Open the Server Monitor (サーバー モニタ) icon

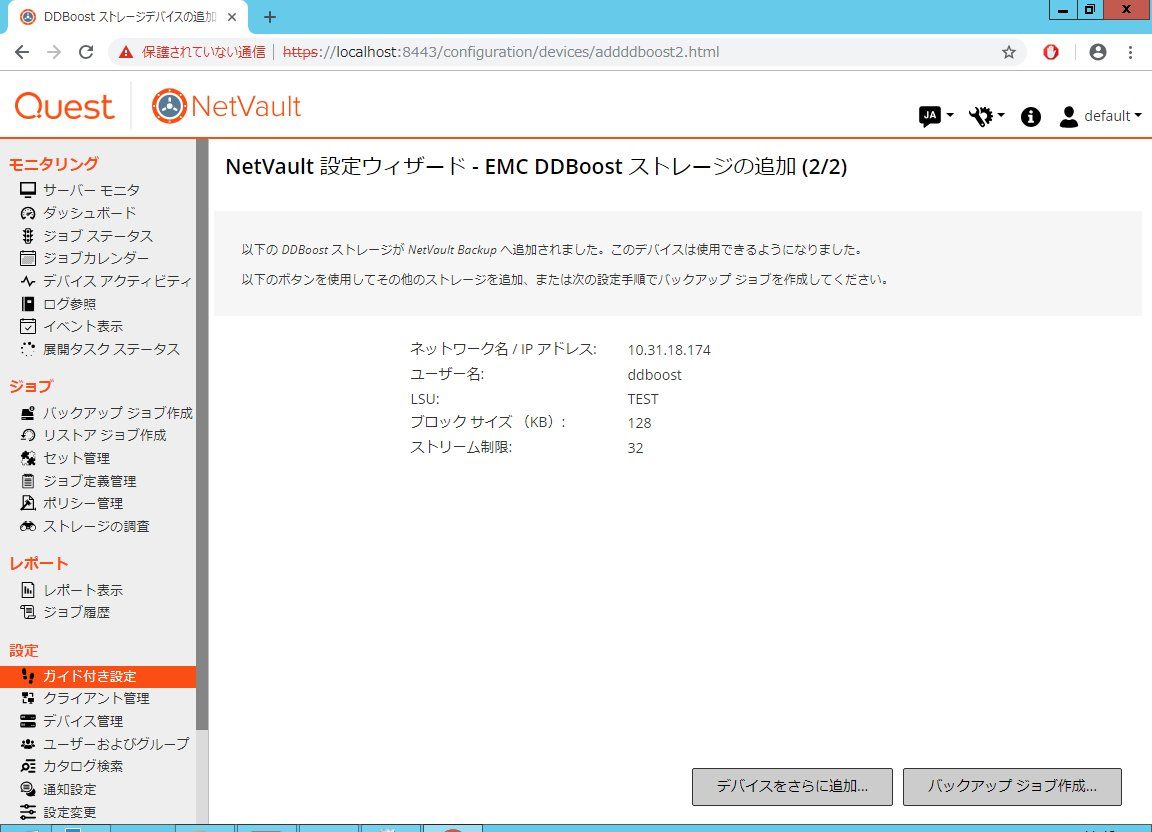click(x=28, y=190)
